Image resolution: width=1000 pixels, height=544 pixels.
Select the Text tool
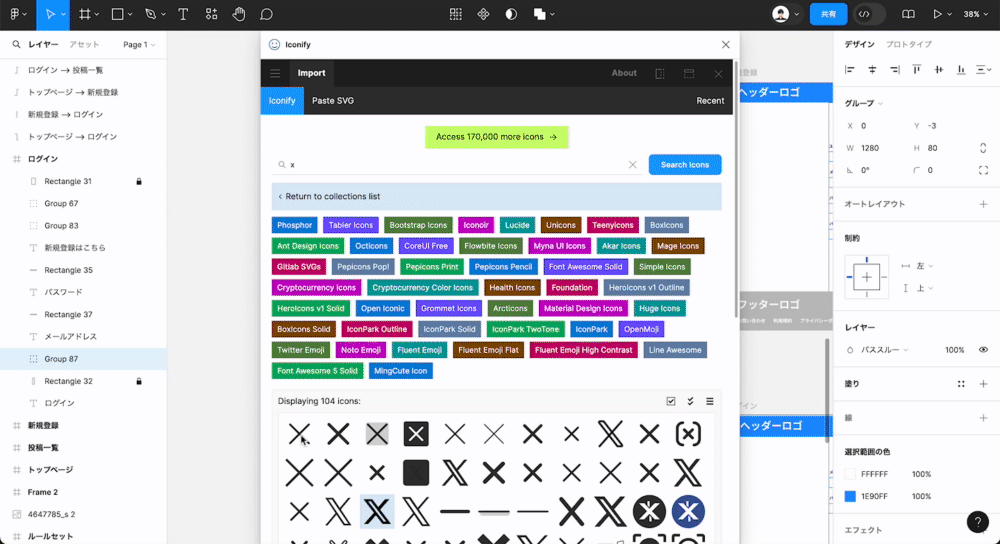tap(183, 14)
